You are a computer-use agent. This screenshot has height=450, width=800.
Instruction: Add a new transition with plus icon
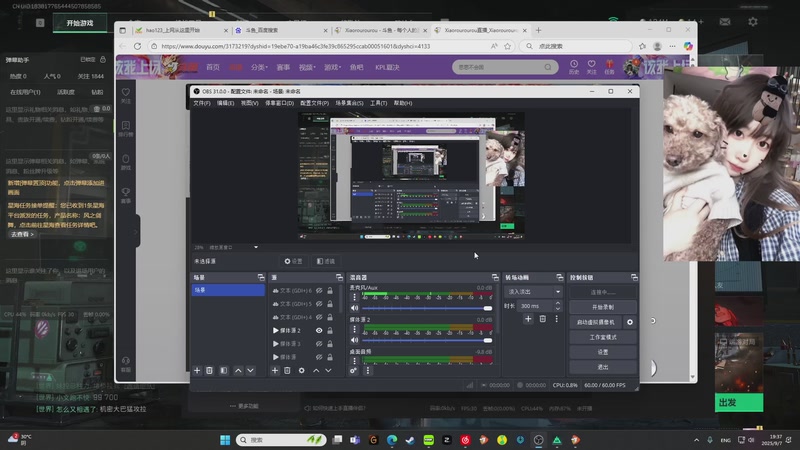click(528, 319)
